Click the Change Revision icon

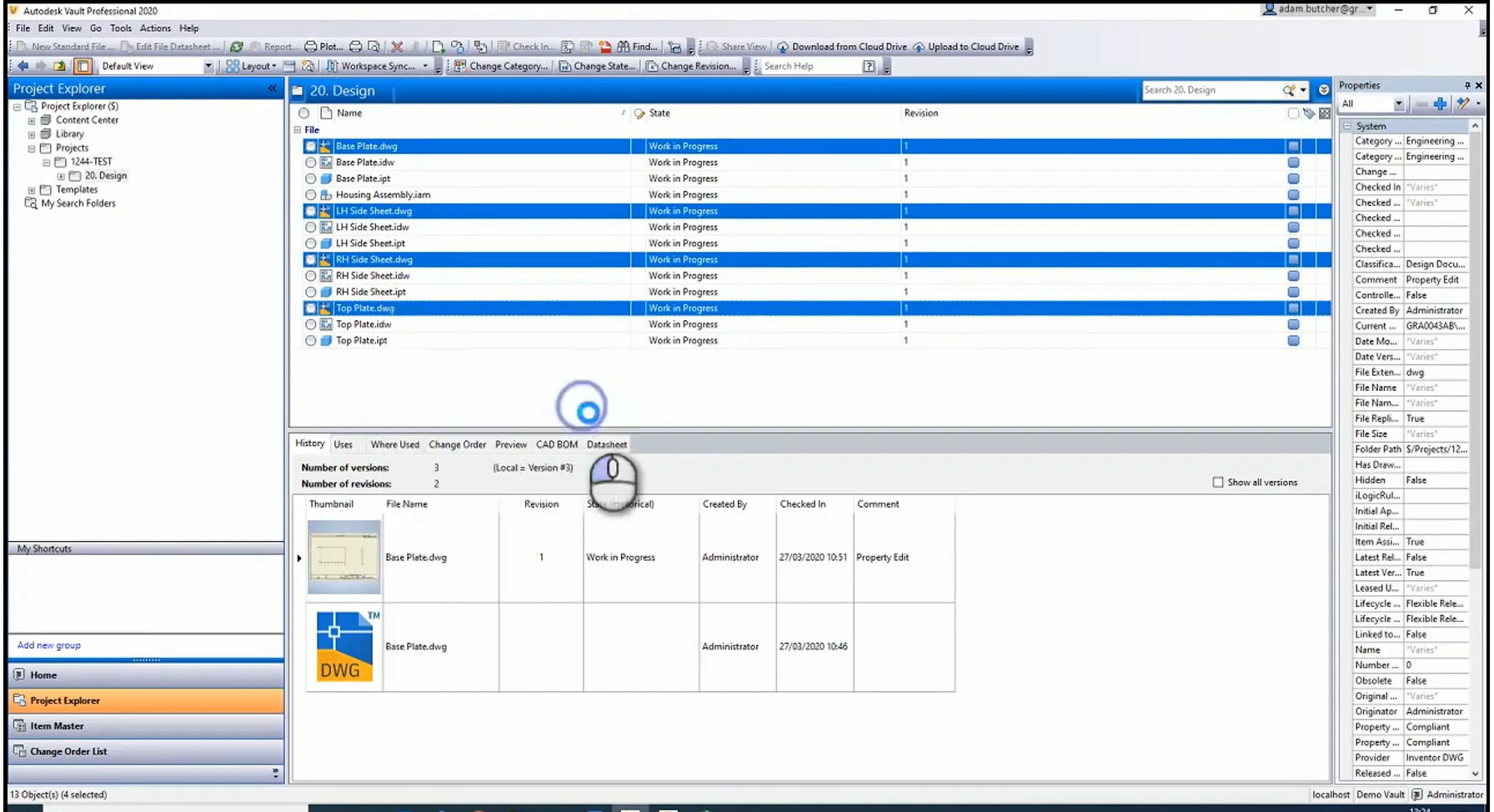pos(652,66)
